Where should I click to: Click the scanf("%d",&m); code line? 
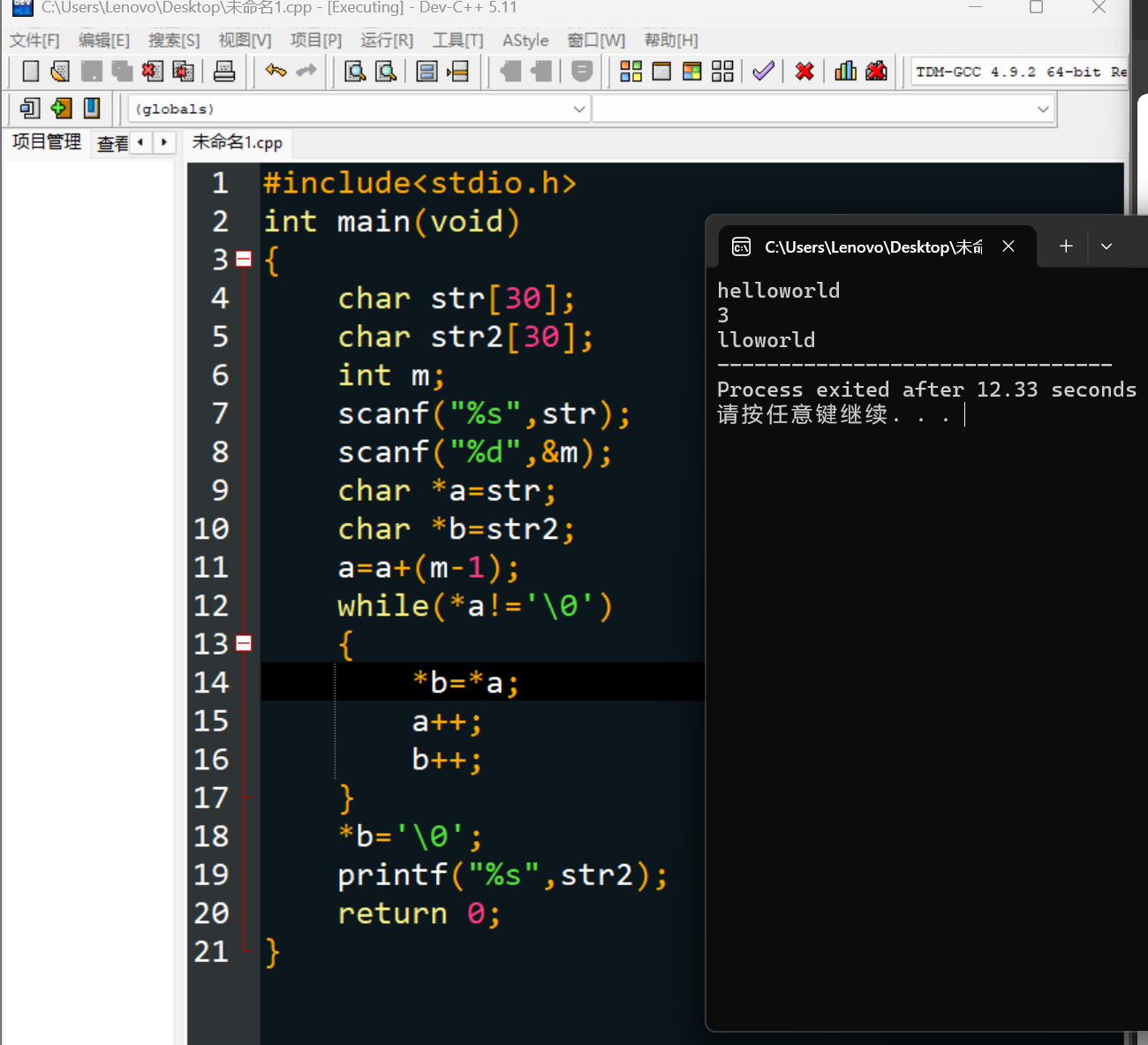474,452
